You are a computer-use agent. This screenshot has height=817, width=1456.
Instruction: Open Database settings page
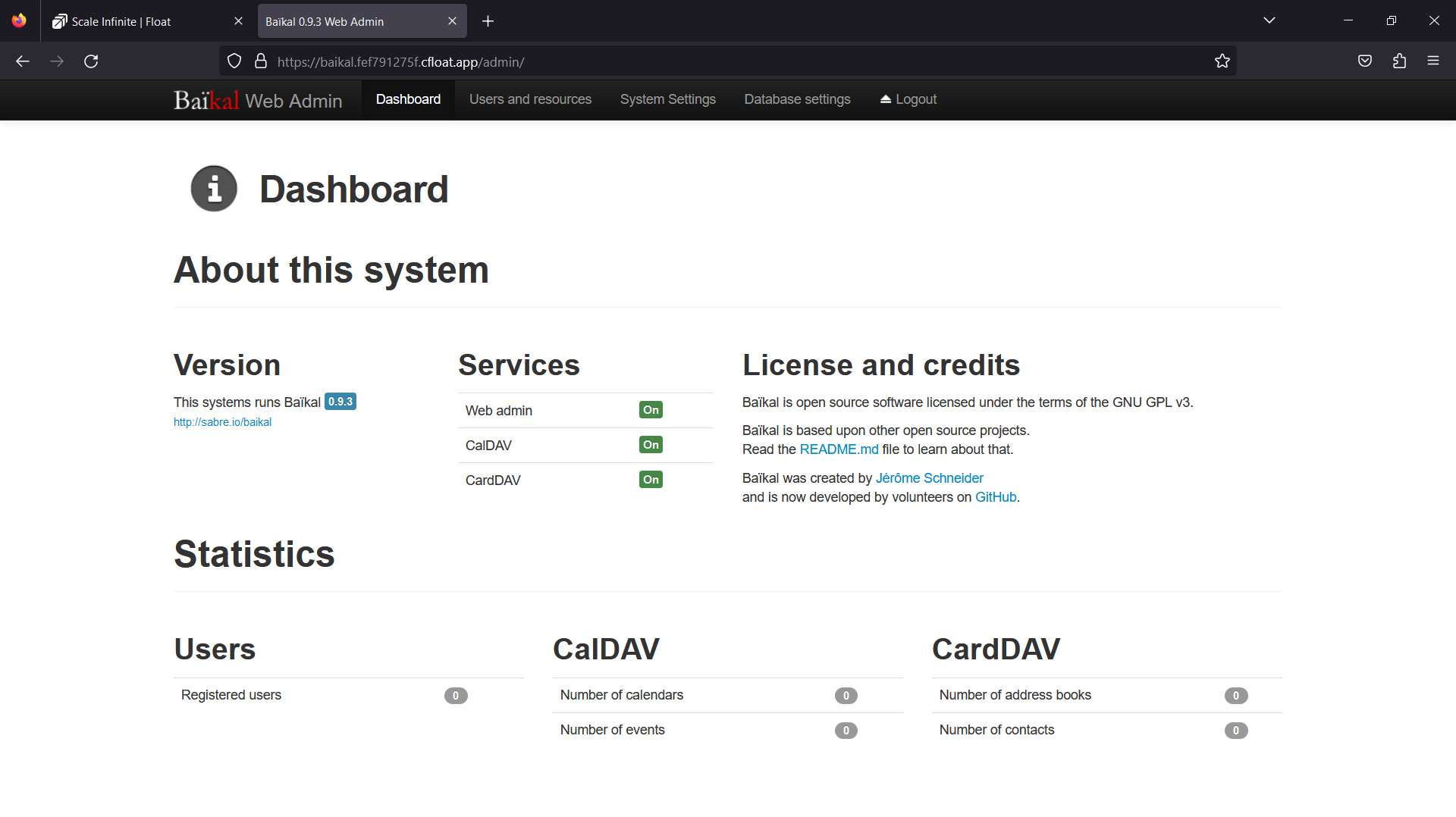797,99
